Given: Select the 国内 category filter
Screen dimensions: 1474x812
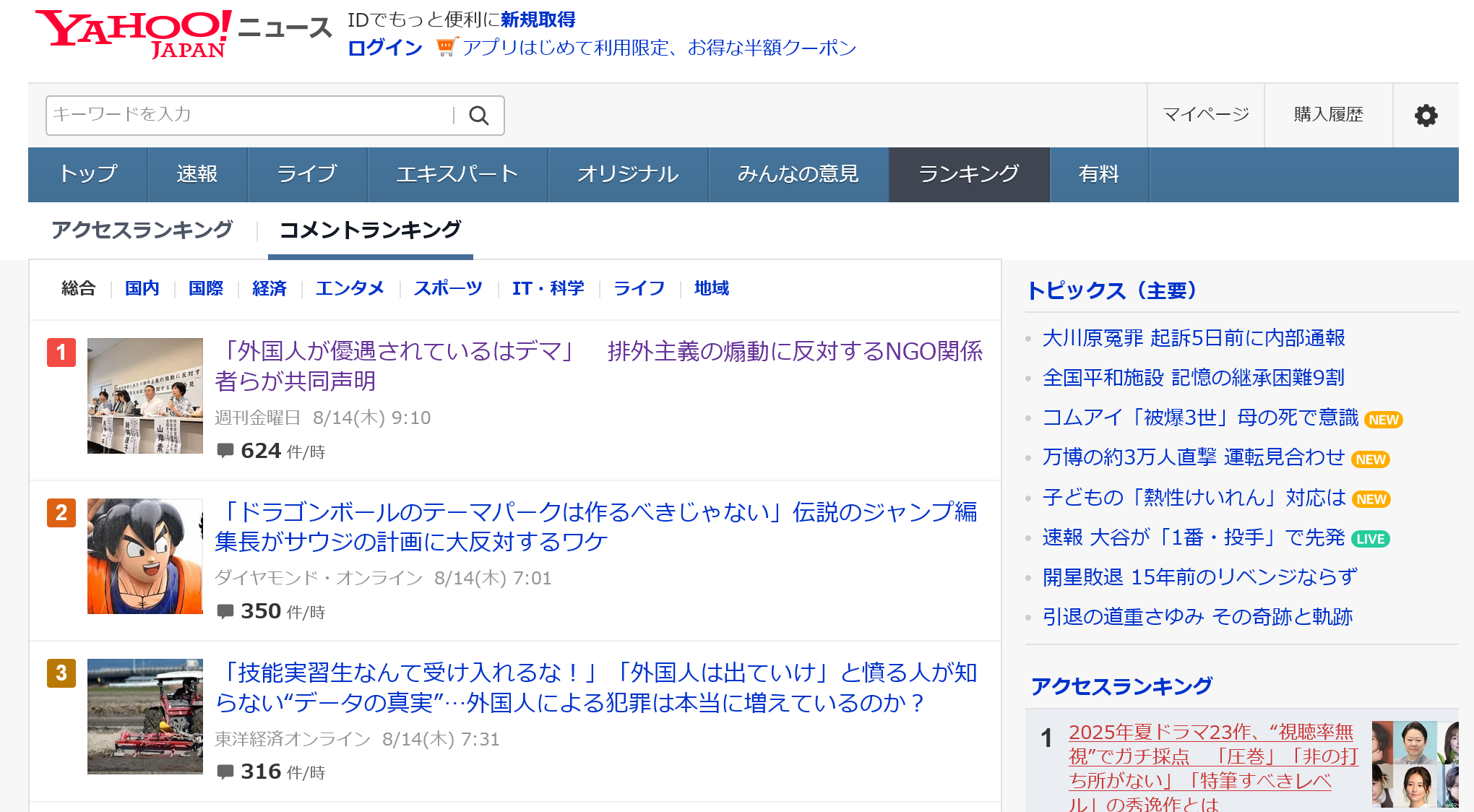Looking at the screenshot, I should [142, 288].
